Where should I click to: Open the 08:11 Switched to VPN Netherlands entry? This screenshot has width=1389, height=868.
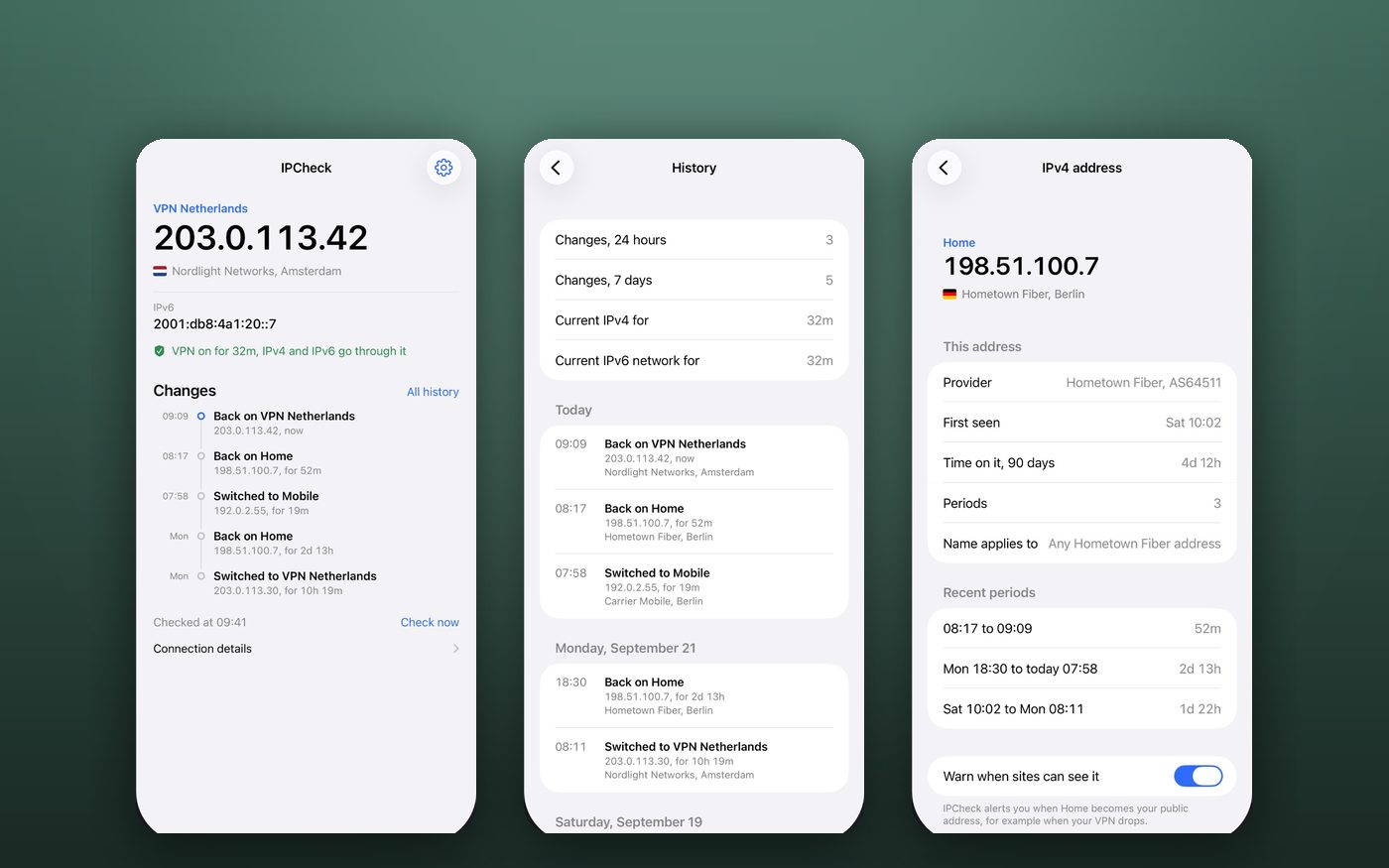(x=694, y=760)
